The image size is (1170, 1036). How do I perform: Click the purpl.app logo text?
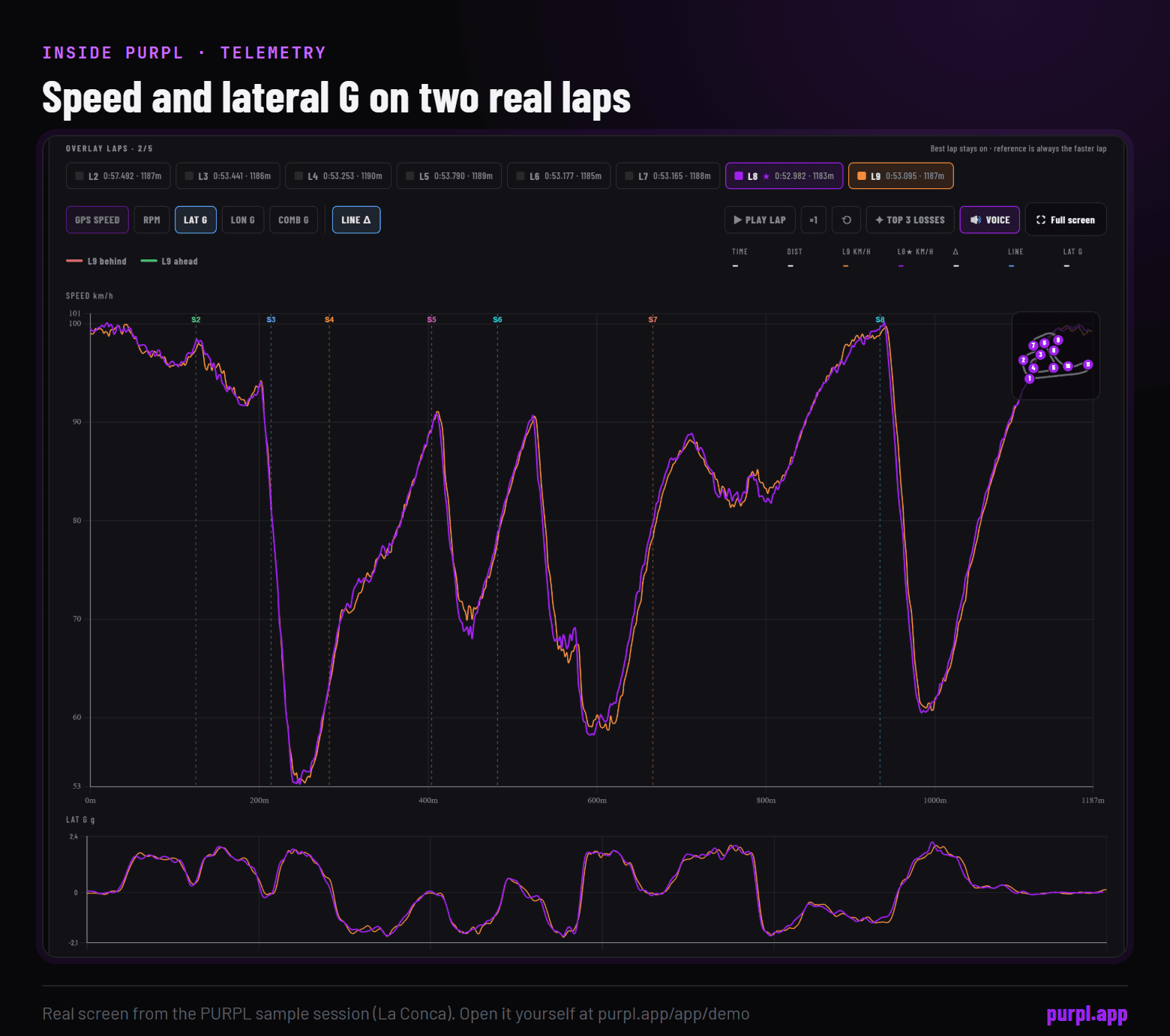(1087, 1014)
